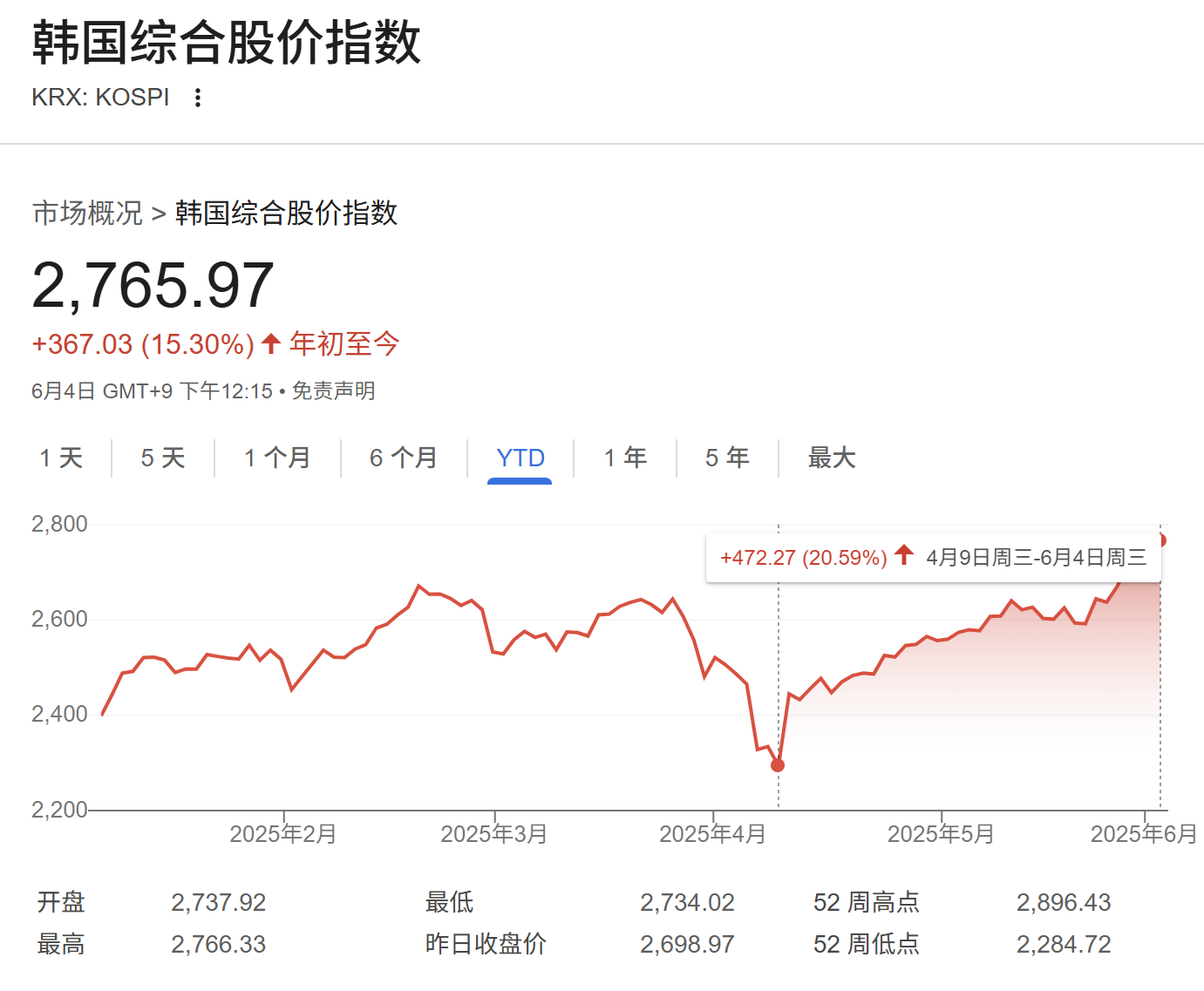Open the KRX: KOSPI overflow menu
Image resolution: width=1204 pixels, height=991 pixels.
199,97
